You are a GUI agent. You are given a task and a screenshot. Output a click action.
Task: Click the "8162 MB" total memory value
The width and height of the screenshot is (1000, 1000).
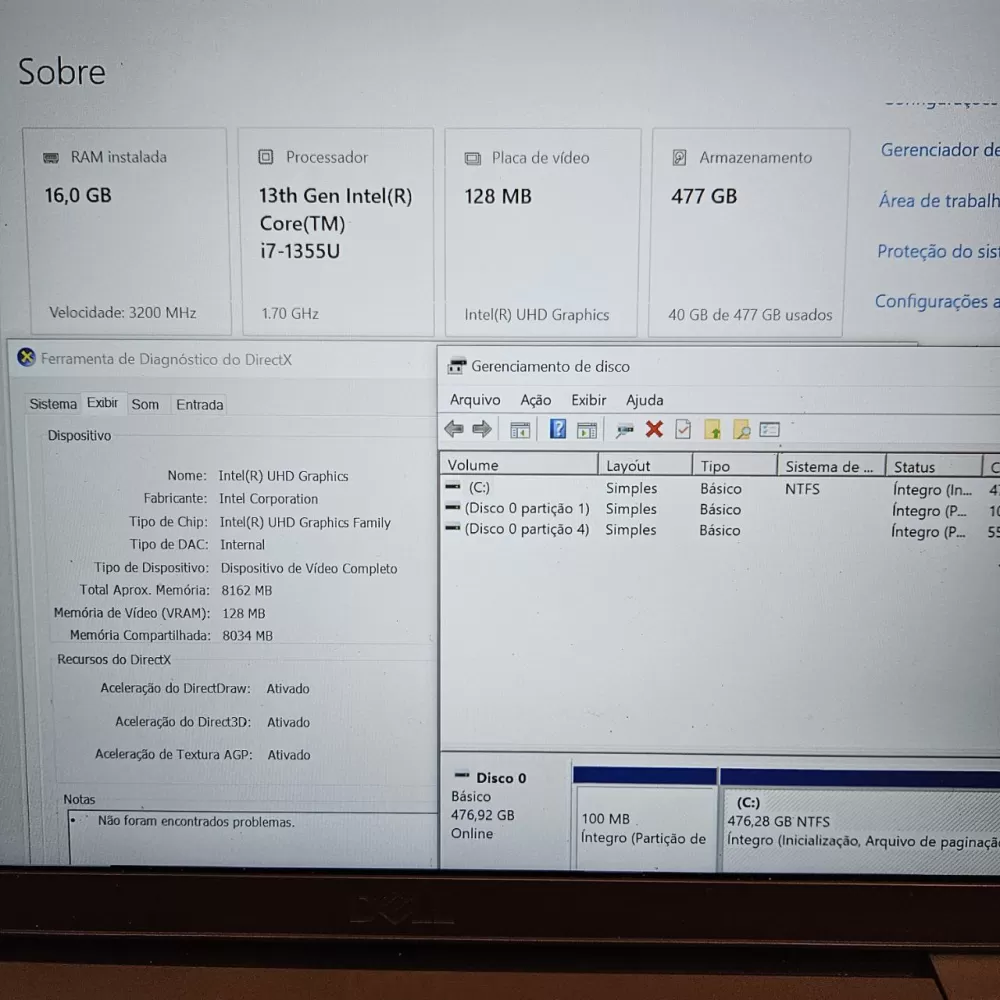pos(247,590)
